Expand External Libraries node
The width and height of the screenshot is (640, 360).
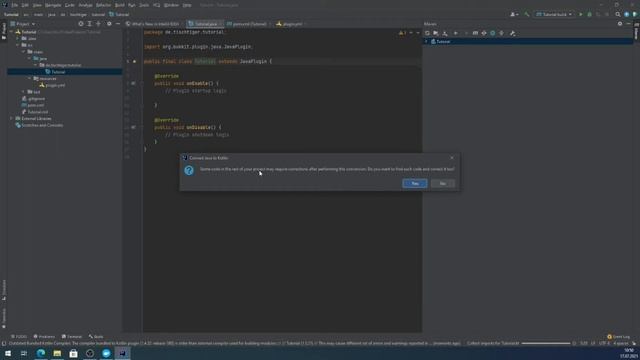(x=12, y=118)
